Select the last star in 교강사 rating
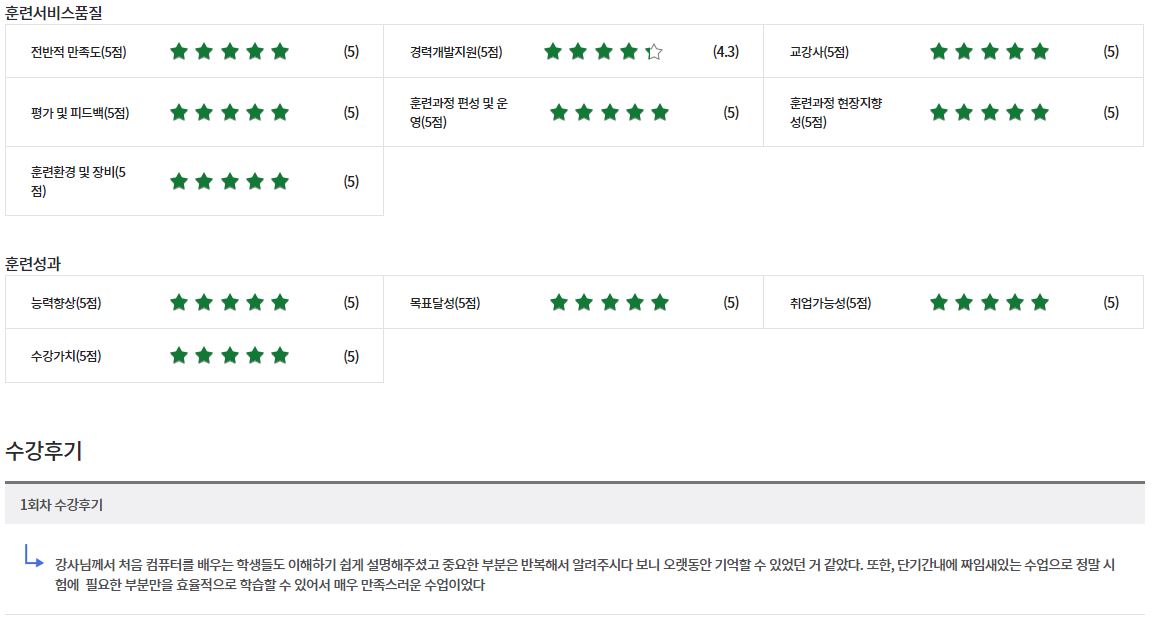1157x627 pixels. 1040,52
